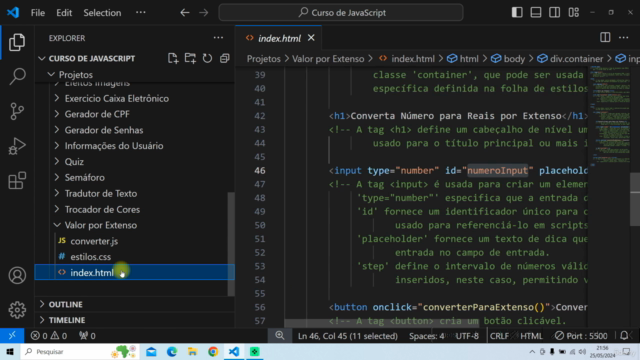
Task: Open the Extensions view
Action: [17, 180]
